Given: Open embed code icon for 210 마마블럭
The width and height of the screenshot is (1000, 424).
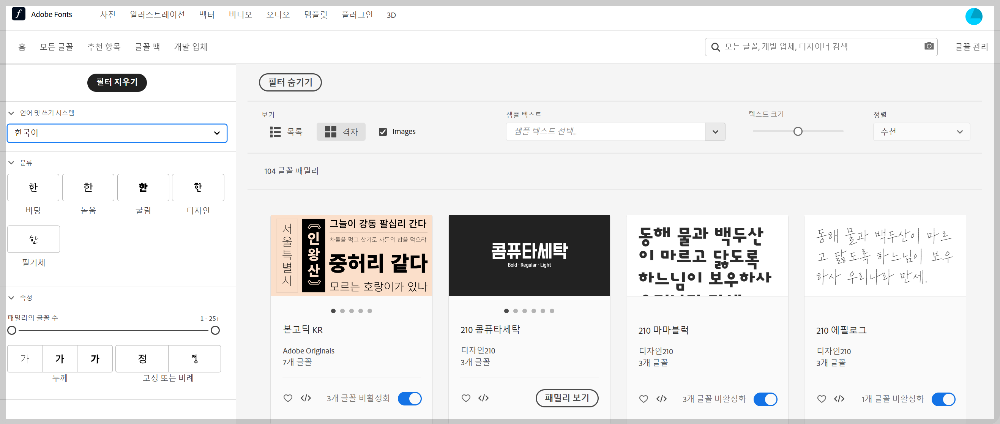Looking at the screenshot, I should pos(661,398).
